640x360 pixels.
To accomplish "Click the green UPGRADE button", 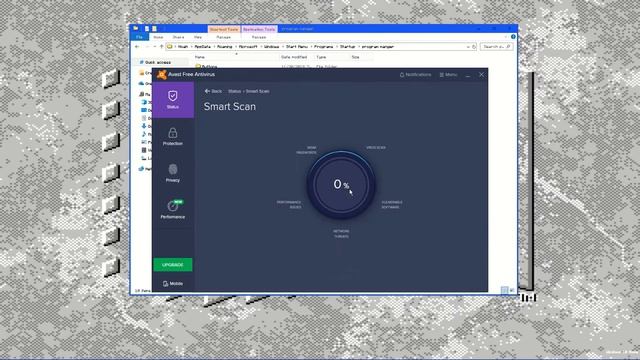I will (173, 264).
